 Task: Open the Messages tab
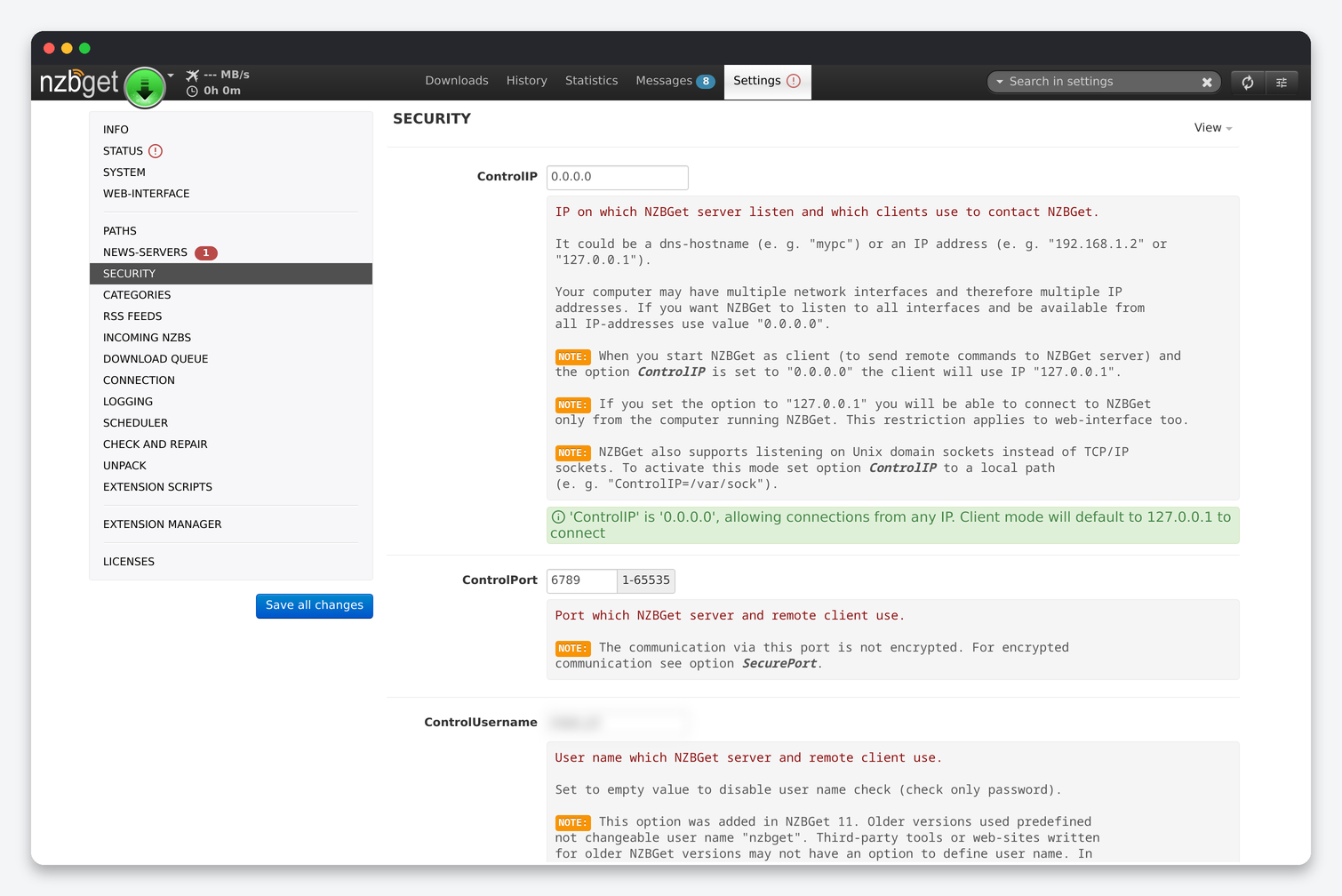click(675, 81)
